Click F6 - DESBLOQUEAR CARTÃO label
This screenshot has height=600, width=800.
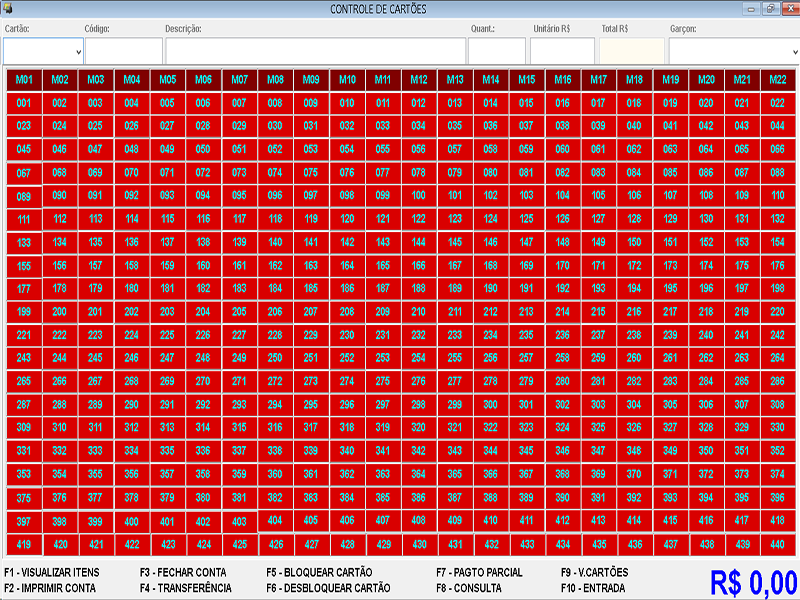pos(329,588)
